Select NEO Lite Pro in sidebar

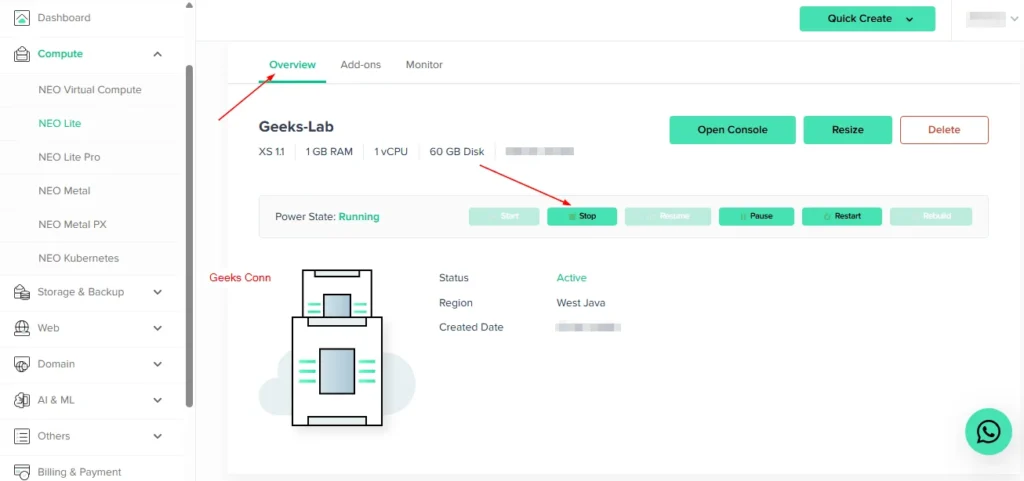pyautogui.click(x=69, y=157)
